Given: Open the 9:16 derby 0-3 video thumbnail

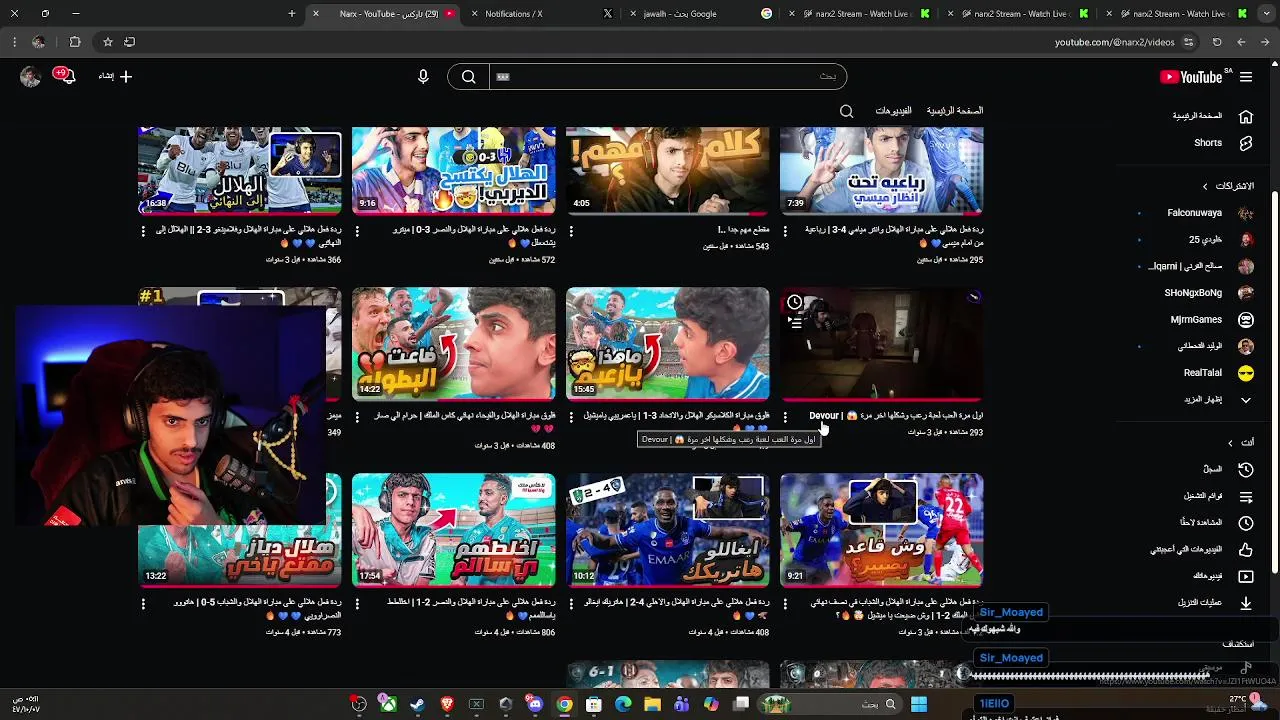Looking at the screenshot, I should click(x=453, y=170).
